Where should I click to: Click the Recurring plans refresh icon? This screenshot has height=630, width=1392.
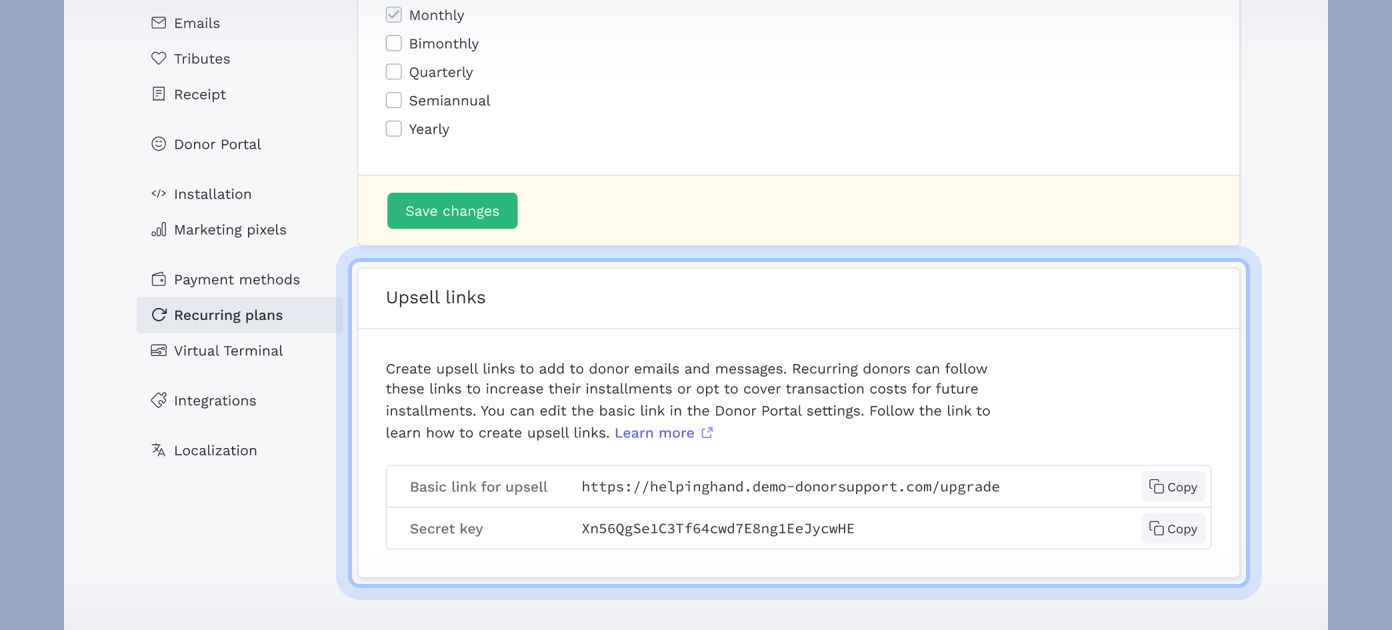pos(158,315)
